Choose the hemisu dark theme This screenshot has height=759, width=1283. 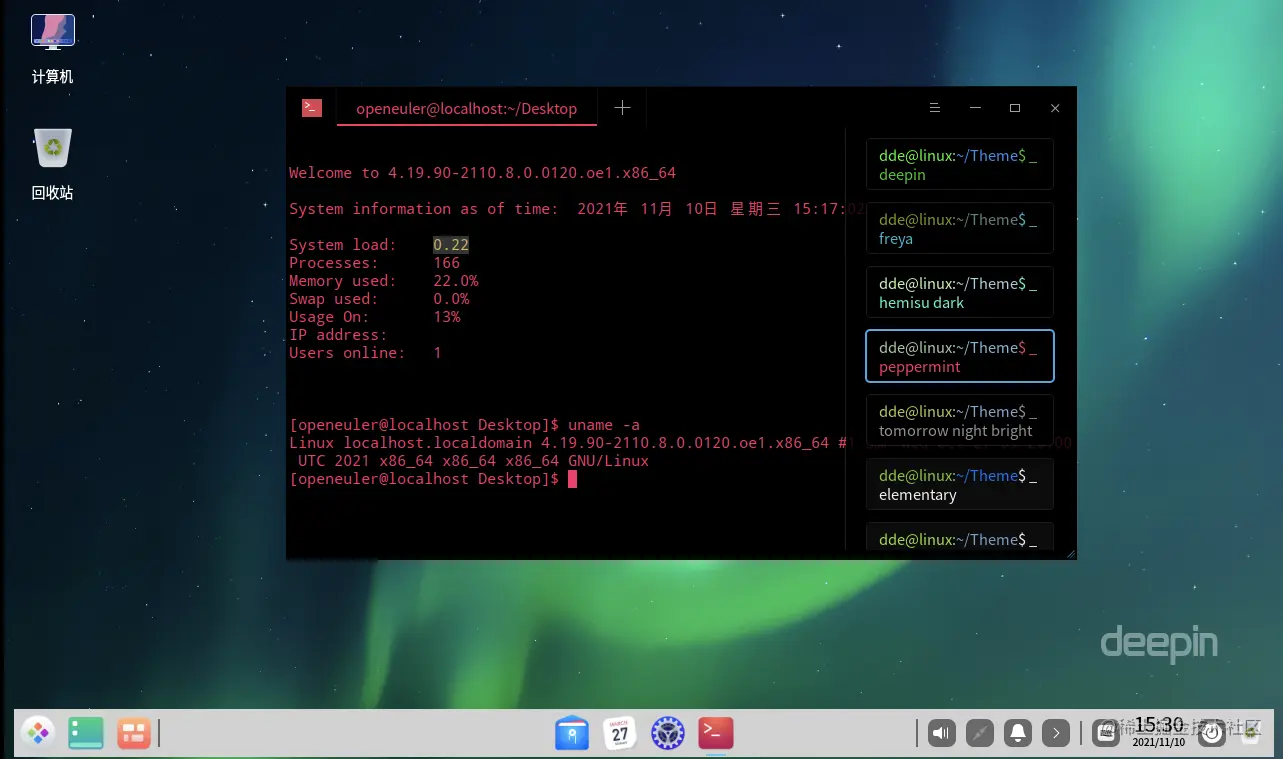point(959,292)
